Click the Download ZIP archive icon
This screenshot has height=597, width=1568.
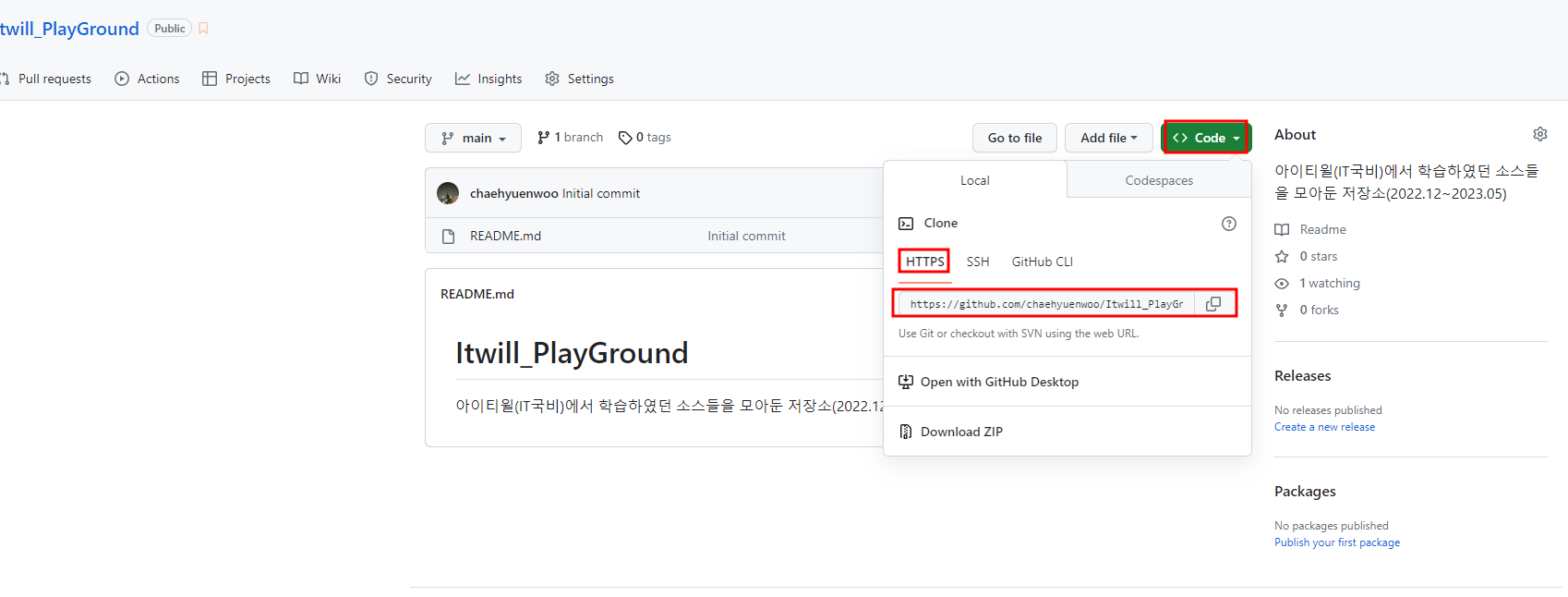pos(906,432)
